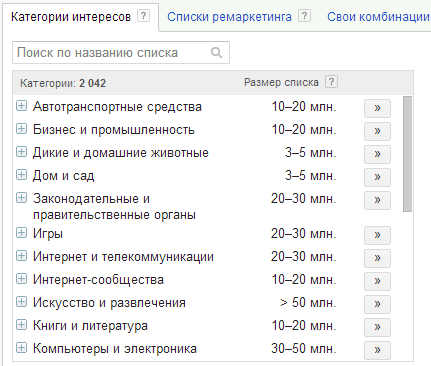The width and height of the screenshot is (431, 366).
Task: Expand the Интернет-сообщества category
Action: 21,279
